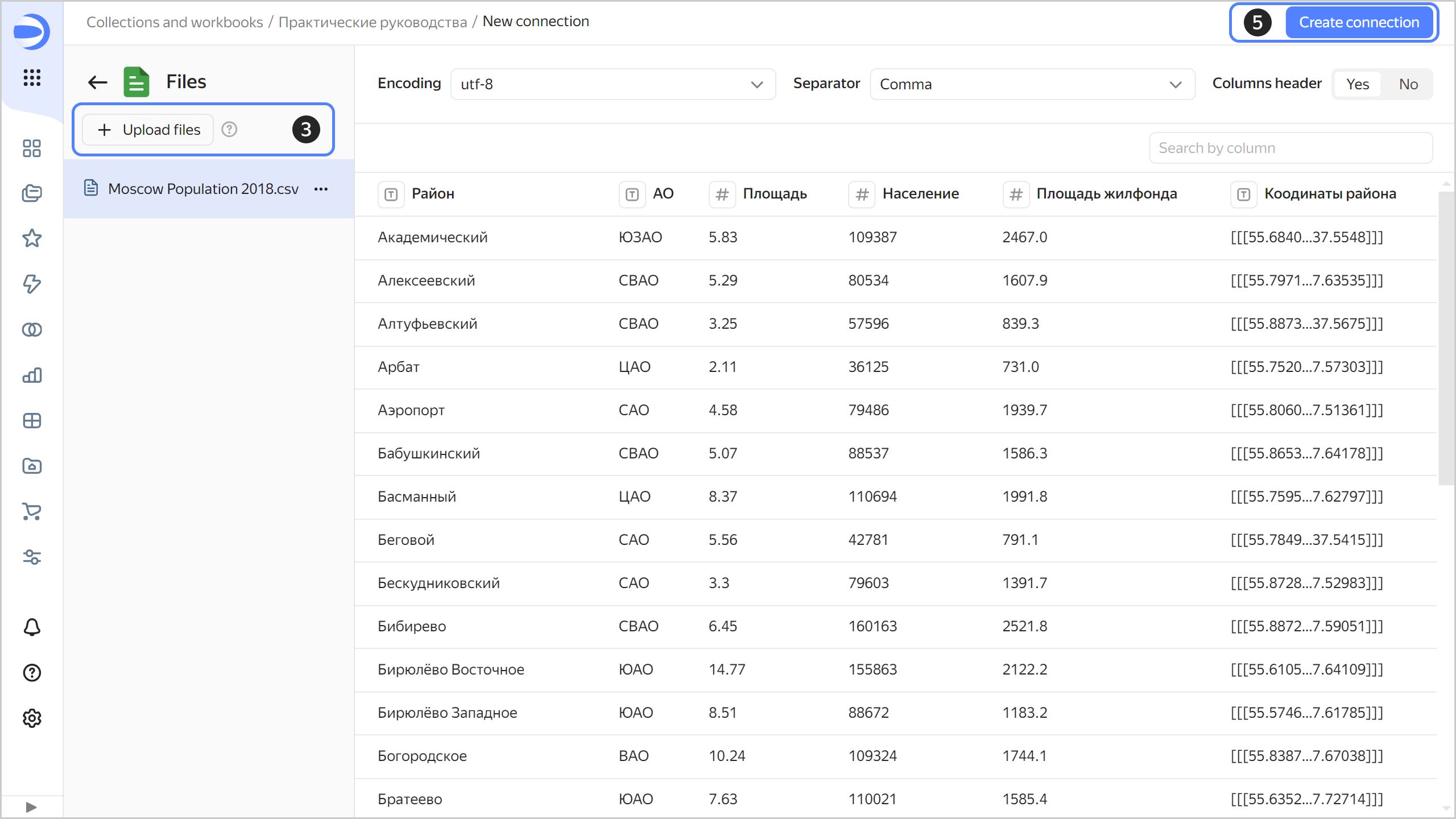Click the back arrow next to Files
1456x819 pixels.
coord(97,82)
